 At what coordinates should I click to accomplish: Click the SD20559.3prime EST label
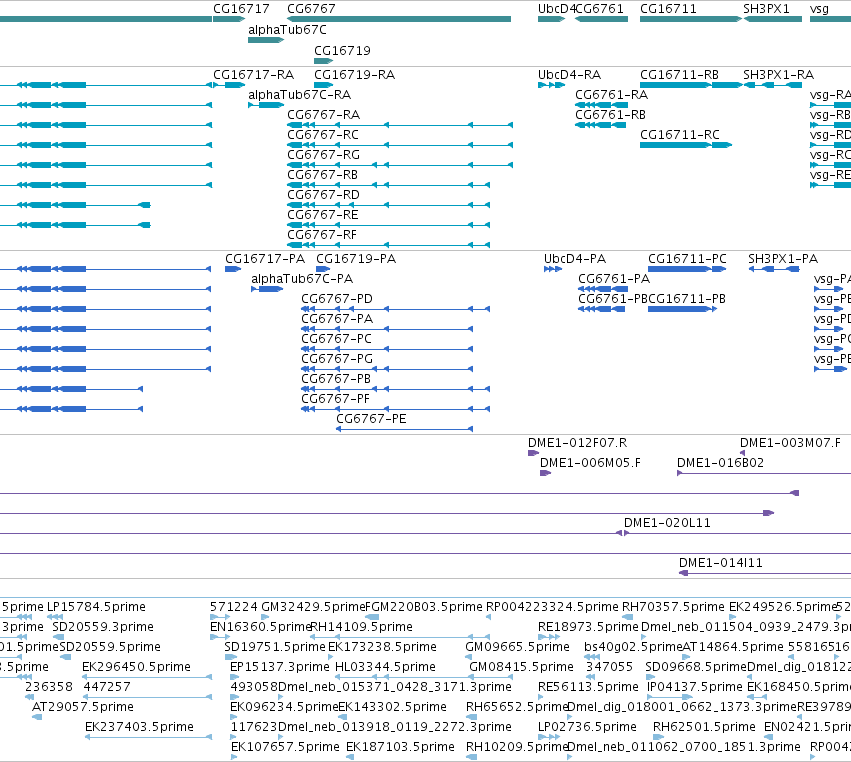pos(103,627)
